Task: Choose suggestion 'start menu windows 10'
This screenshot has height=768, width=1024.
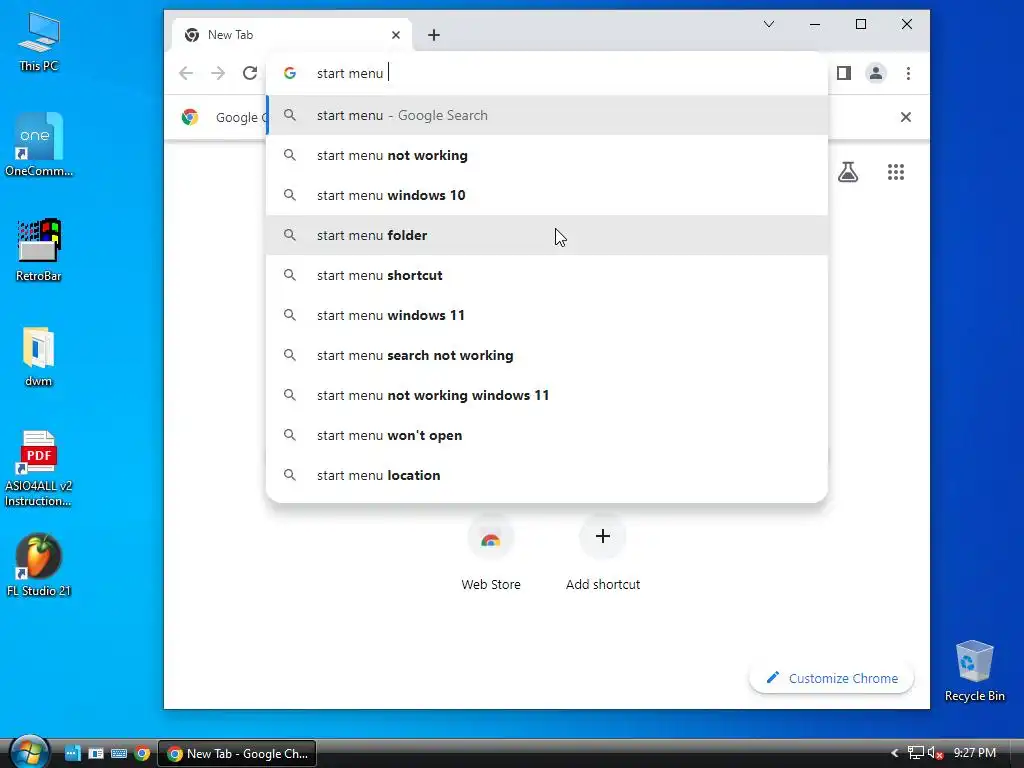Action: [547, 195]
